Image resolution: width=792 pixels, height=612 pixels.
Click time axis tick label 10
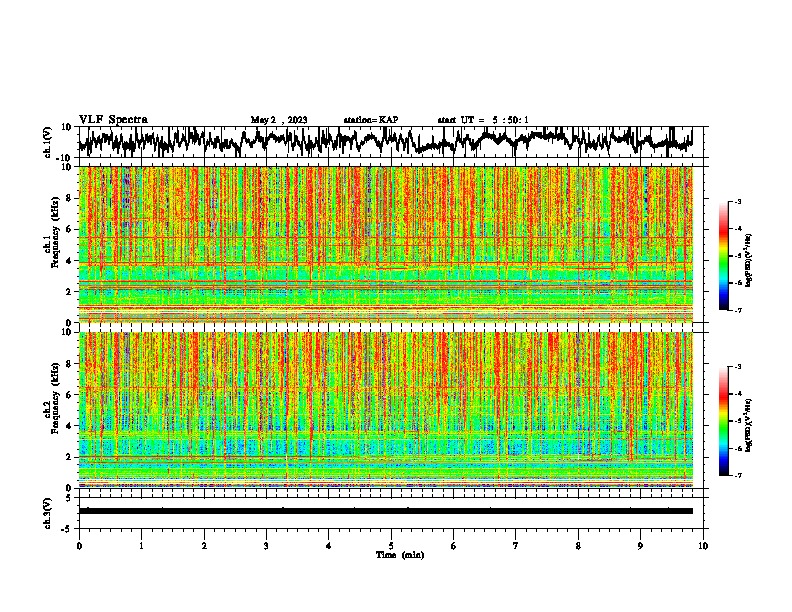[x=703, y=546]
